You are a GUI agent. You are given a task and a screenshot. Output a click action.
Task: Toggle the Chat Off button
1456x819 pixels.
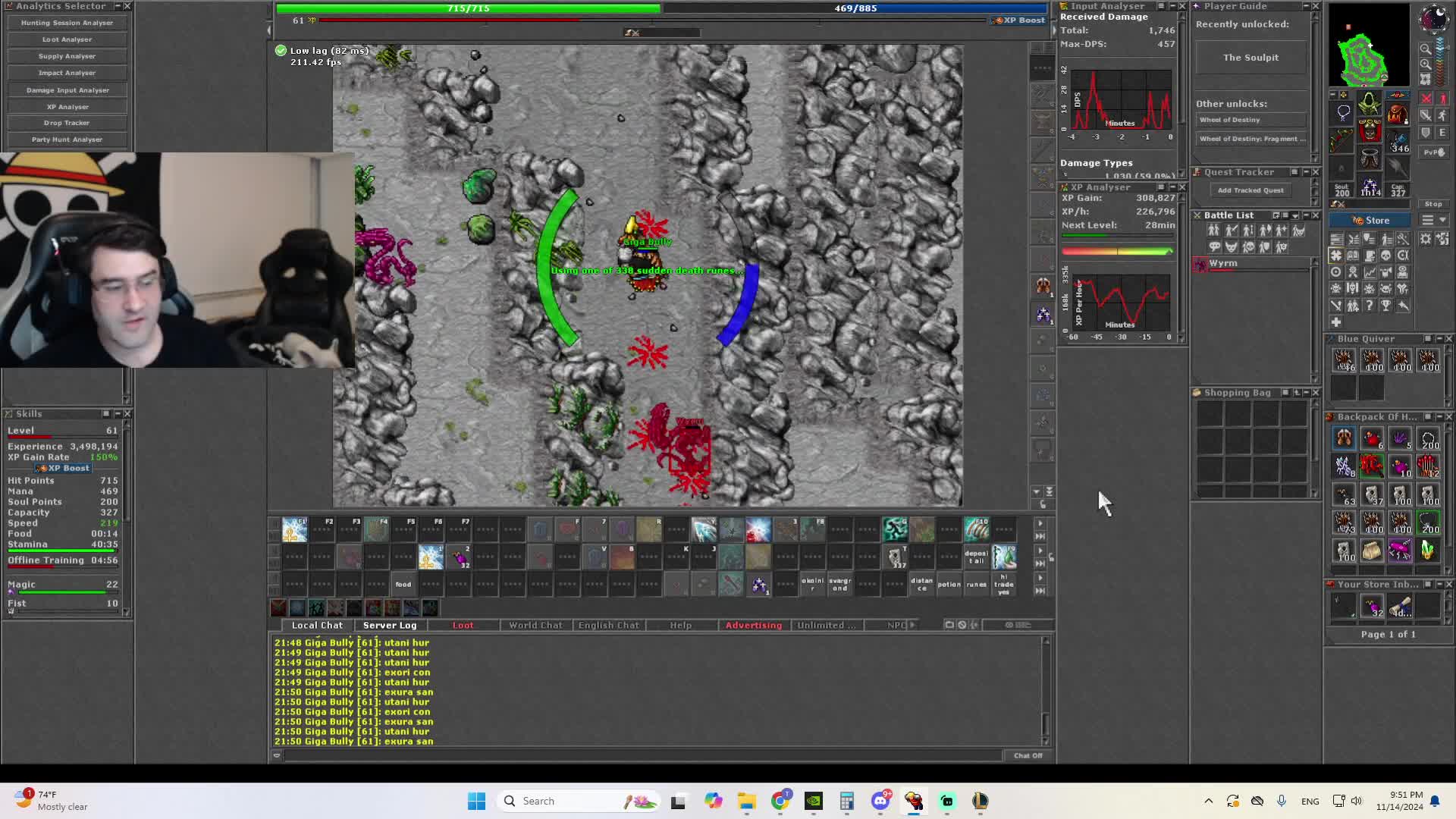1028,755
